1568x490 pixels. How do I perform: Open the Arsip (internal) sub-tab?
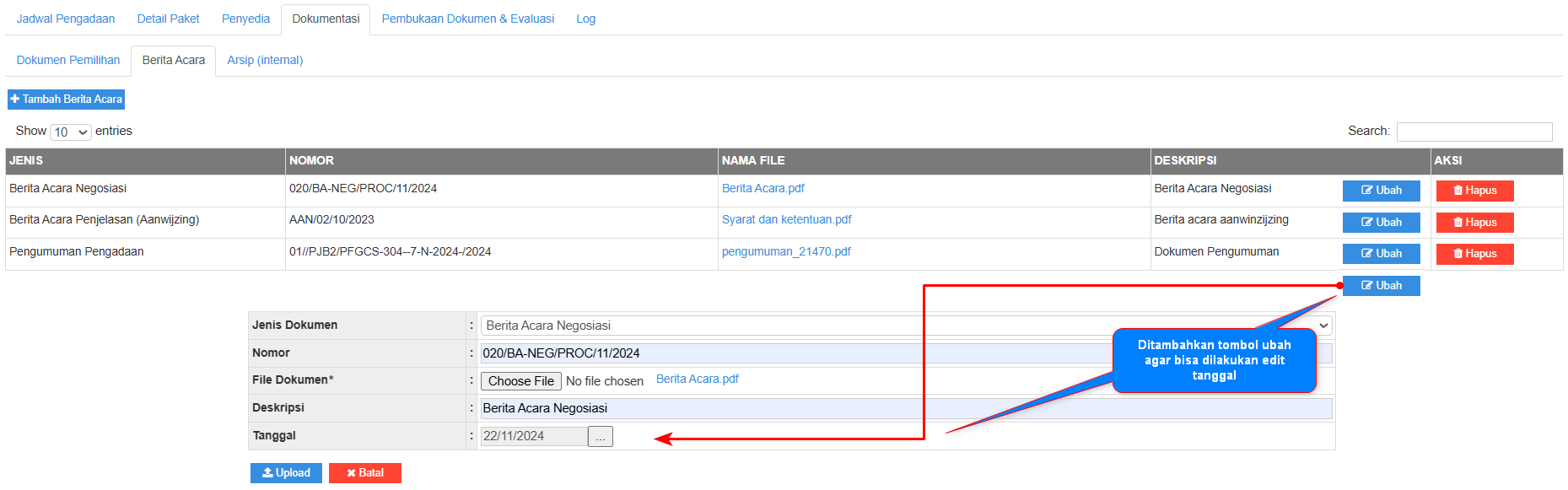(265, 60)
